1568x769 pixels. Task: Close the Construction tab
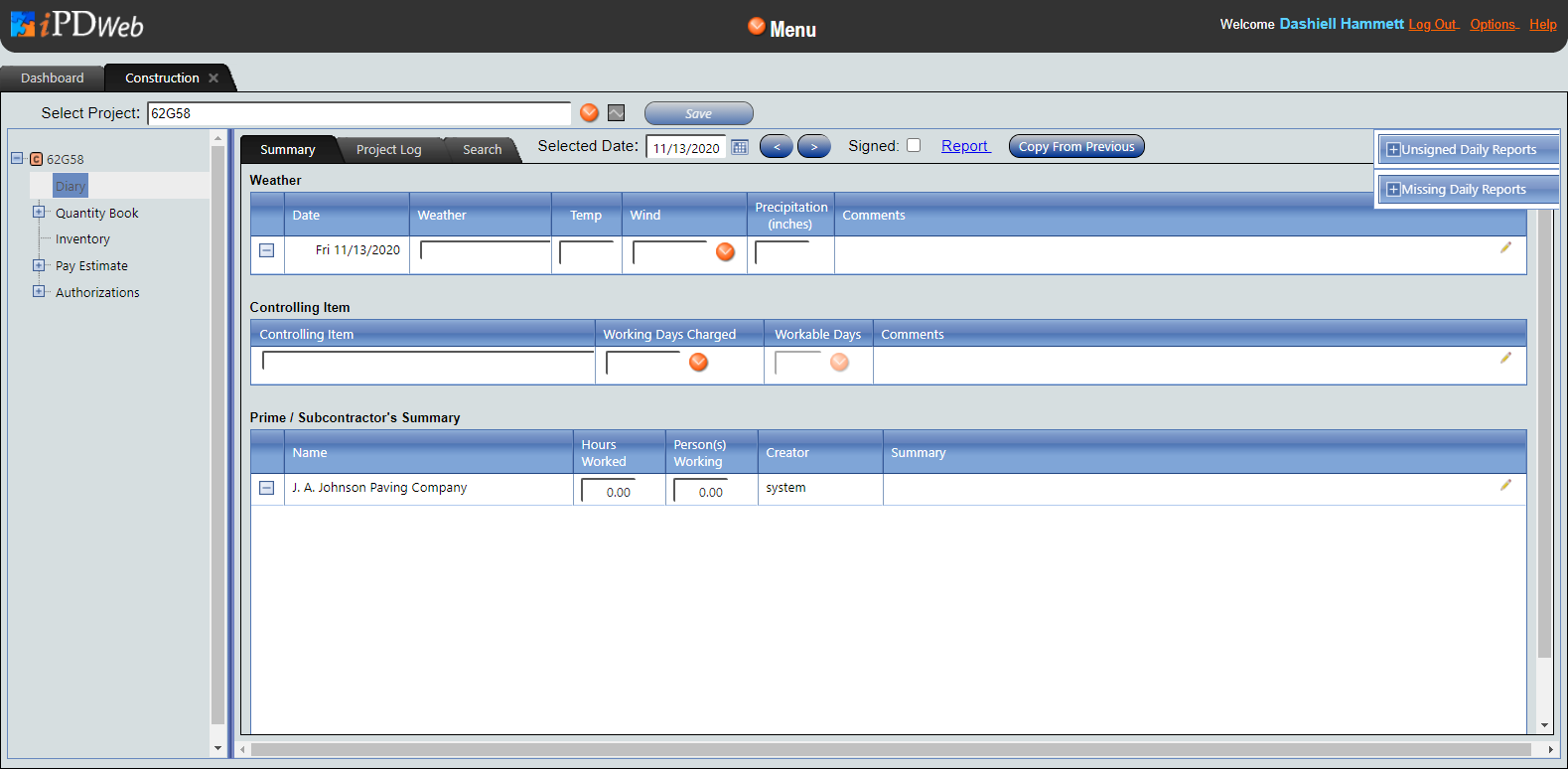pyautogui.click(x=214, y=77)
